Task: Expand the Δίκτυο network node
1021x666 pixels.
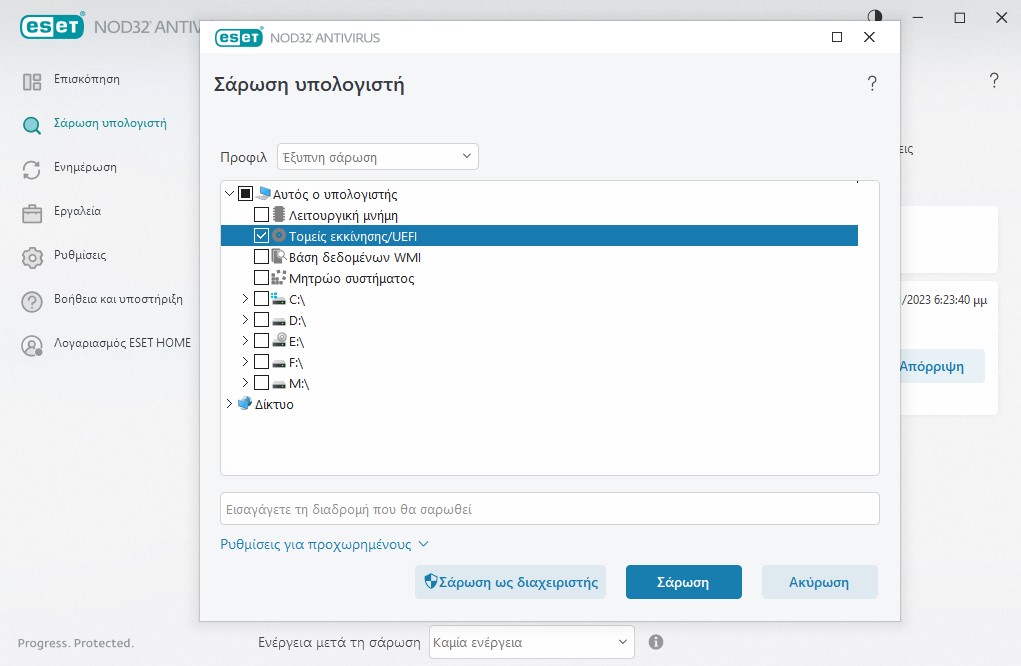Action: point(228,404)
